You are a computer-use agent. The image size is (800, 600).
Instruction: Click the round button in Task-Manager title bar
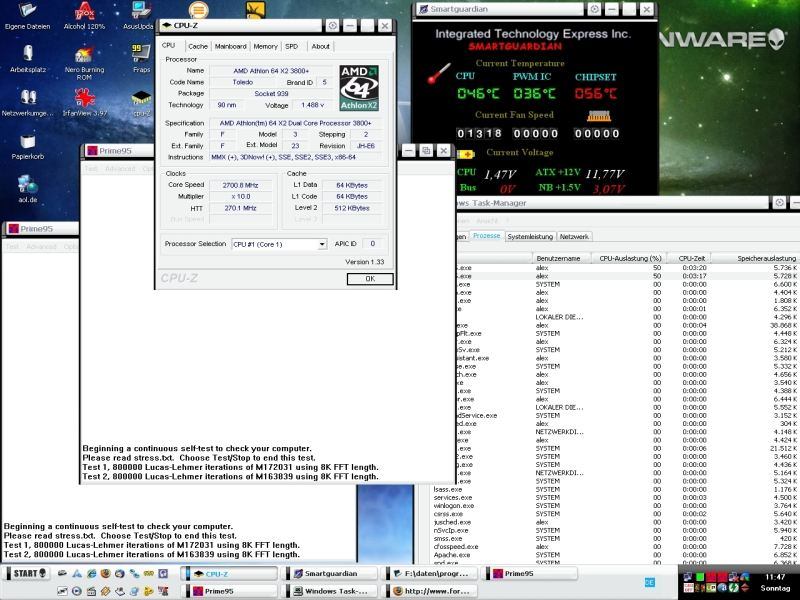click(x=779, y=203)
